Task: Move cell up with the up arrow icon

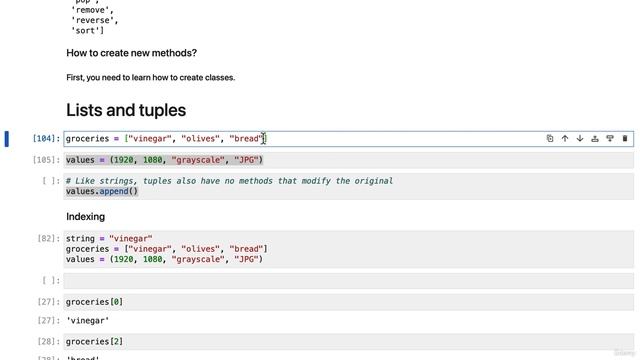Action: [x=565, y=138]
